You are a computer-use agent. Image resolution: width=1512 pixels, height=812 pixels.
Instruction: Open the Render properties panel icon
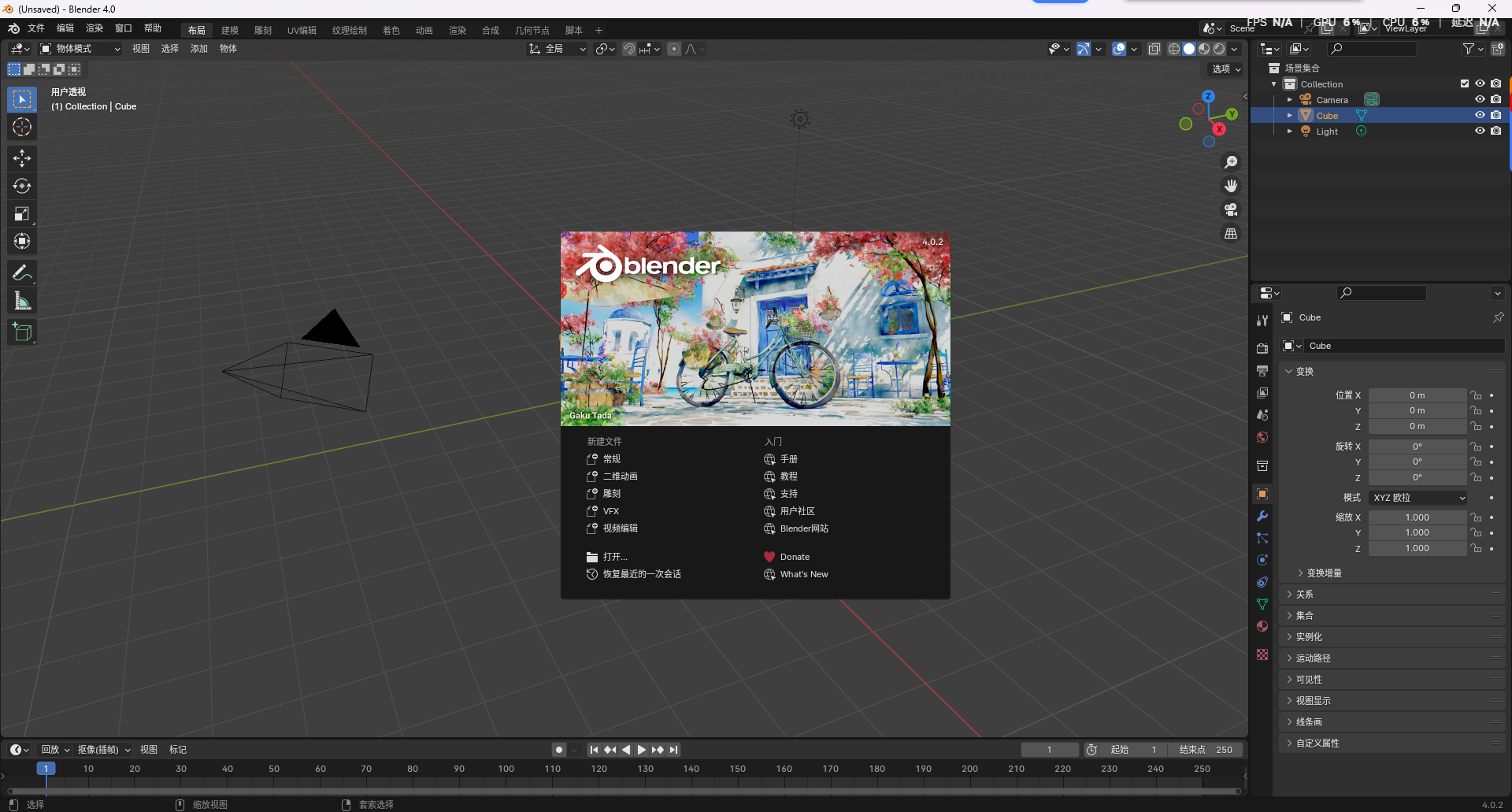[1262, 347]
